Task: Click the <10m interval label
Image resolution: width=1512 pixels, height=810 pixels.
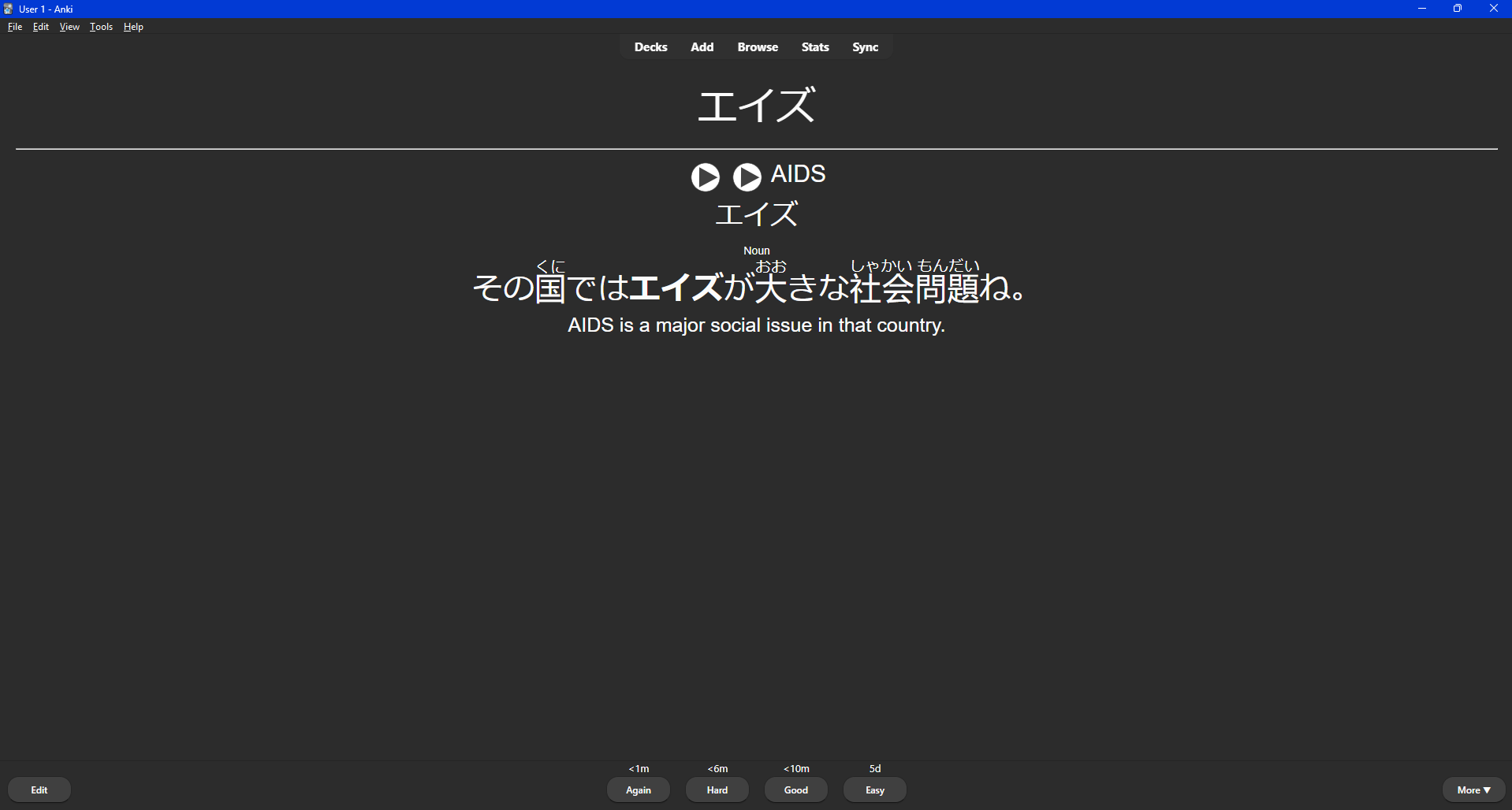Action: point(796,768)
